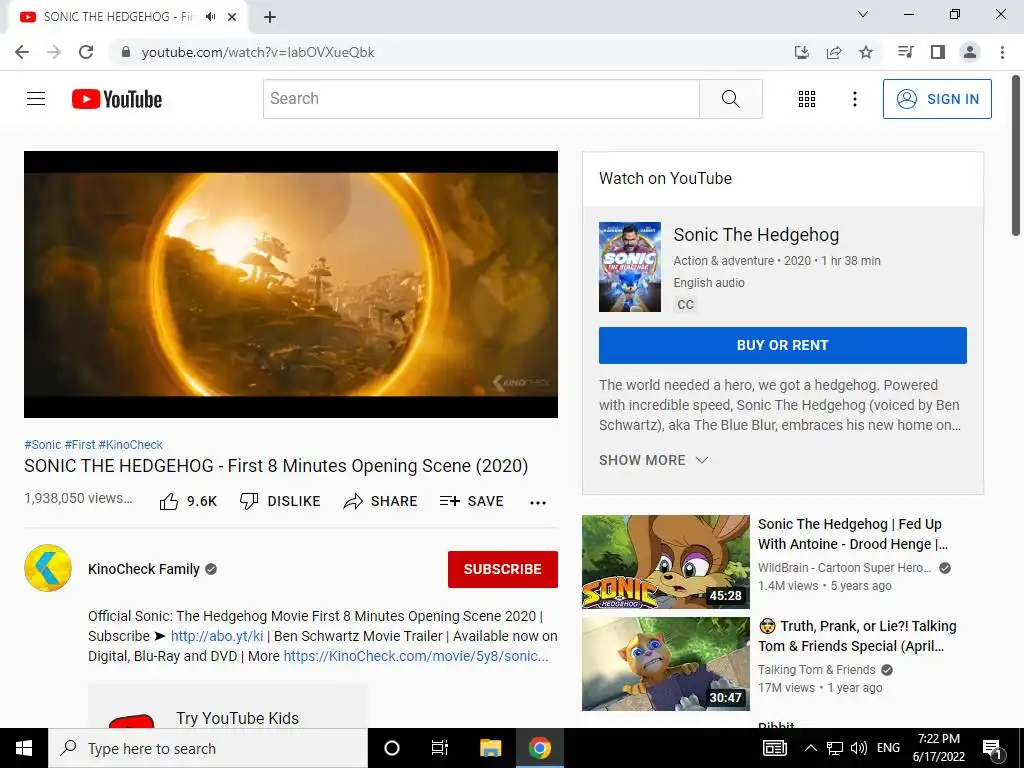1024x768 pixels.
Task: Open Talking Tom video thumbnail
Action: pyautogui.click(x=665, y=664)
